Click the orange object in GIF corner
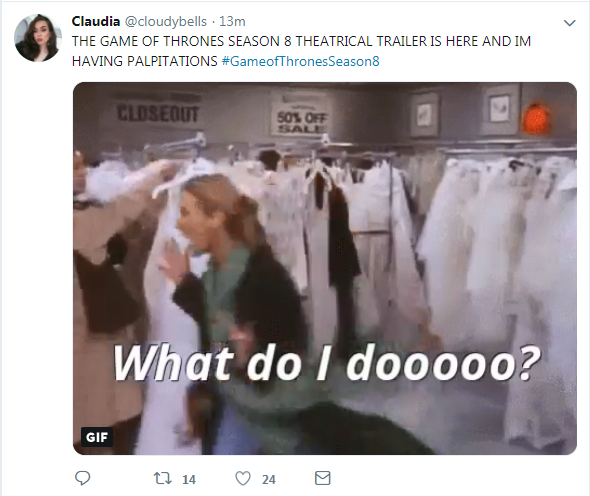The width and height of the screenshot is (590, 496). point(535,119)
